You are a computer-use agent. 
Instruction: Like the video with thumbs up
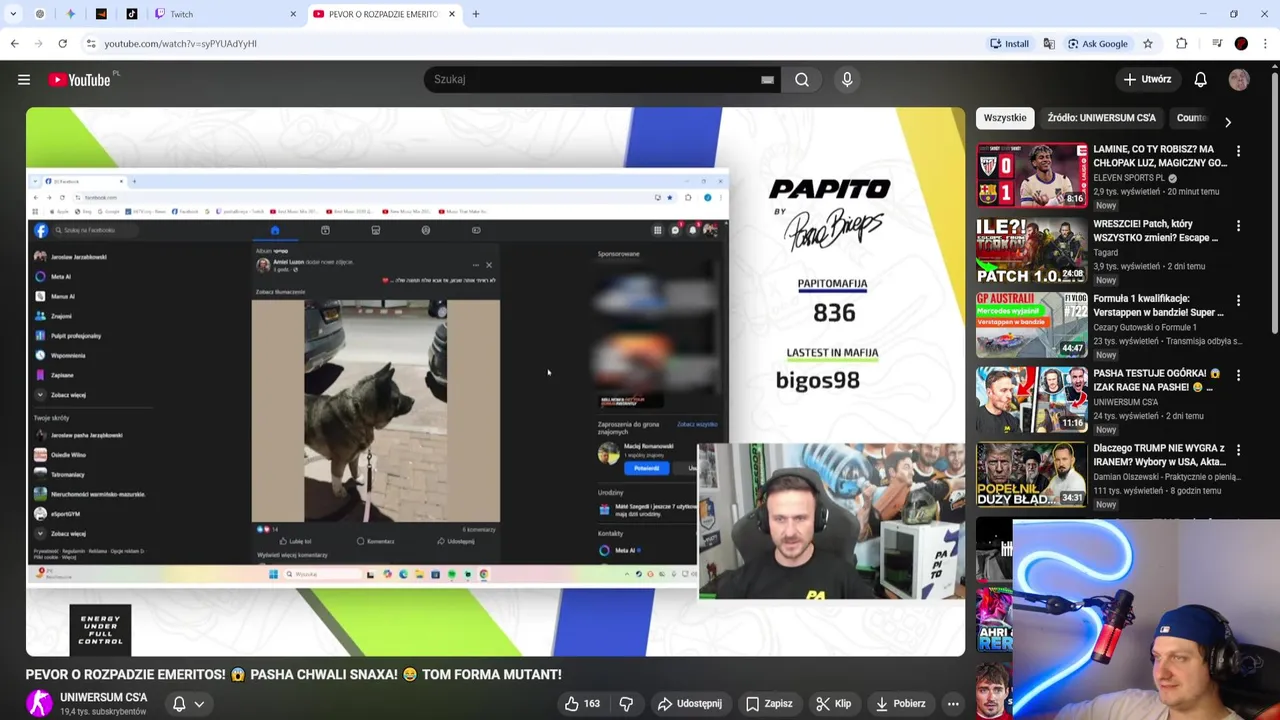pyautogui.click(x=581, y=704)
